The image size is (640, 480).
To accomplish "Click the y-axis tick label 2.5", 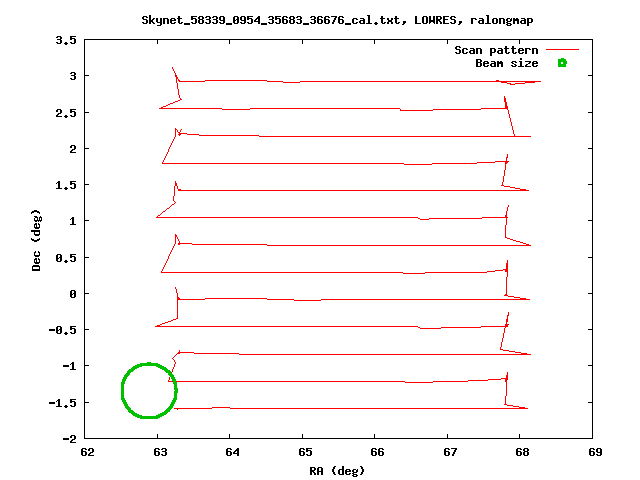I will tap(66, 113).
